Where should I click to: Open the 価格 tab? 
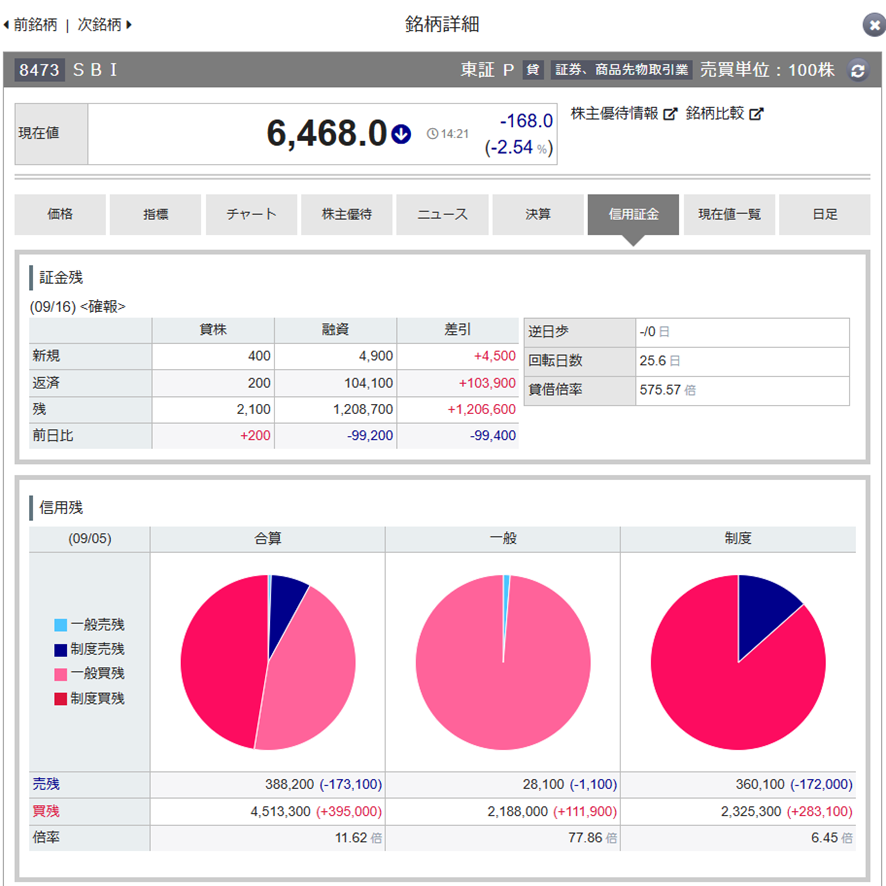coord(60,214)
